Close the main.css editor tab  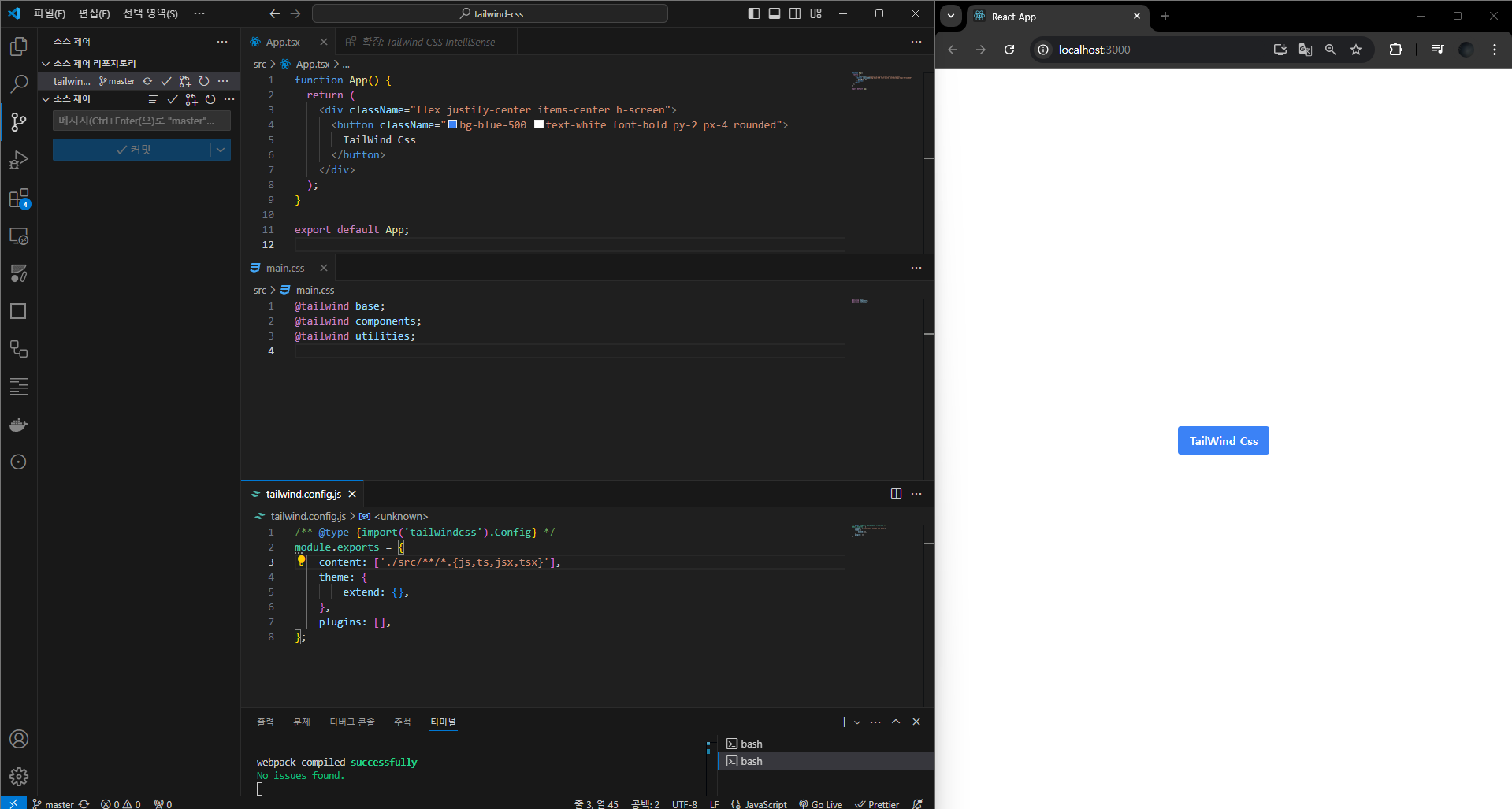(324, 268)
